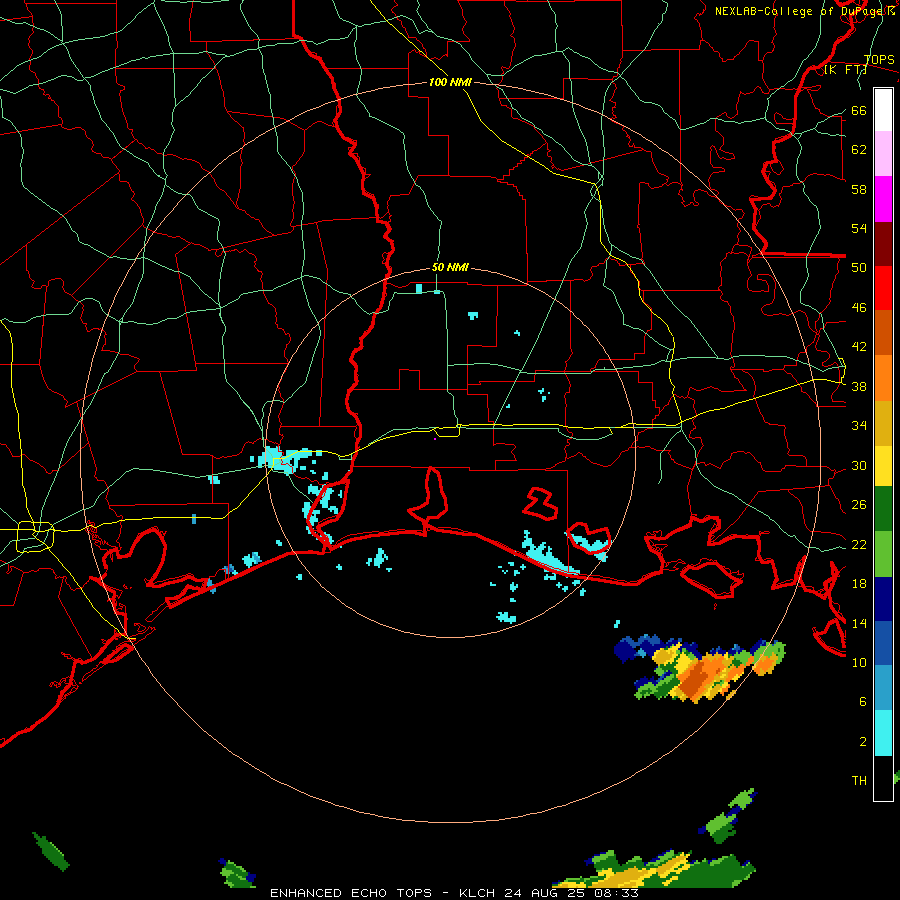Viewport: 900px width, 900px height.
Task: Click the "22" legend value
Action: pos(859,545)
